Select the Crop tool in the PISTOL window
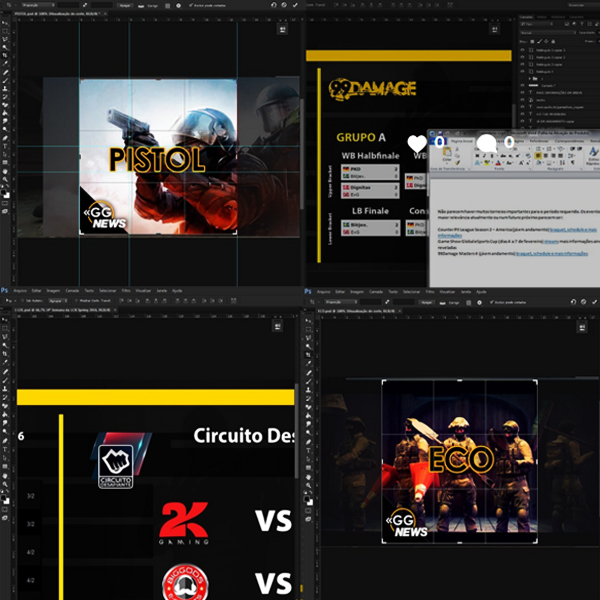 (x=5, y=55)
